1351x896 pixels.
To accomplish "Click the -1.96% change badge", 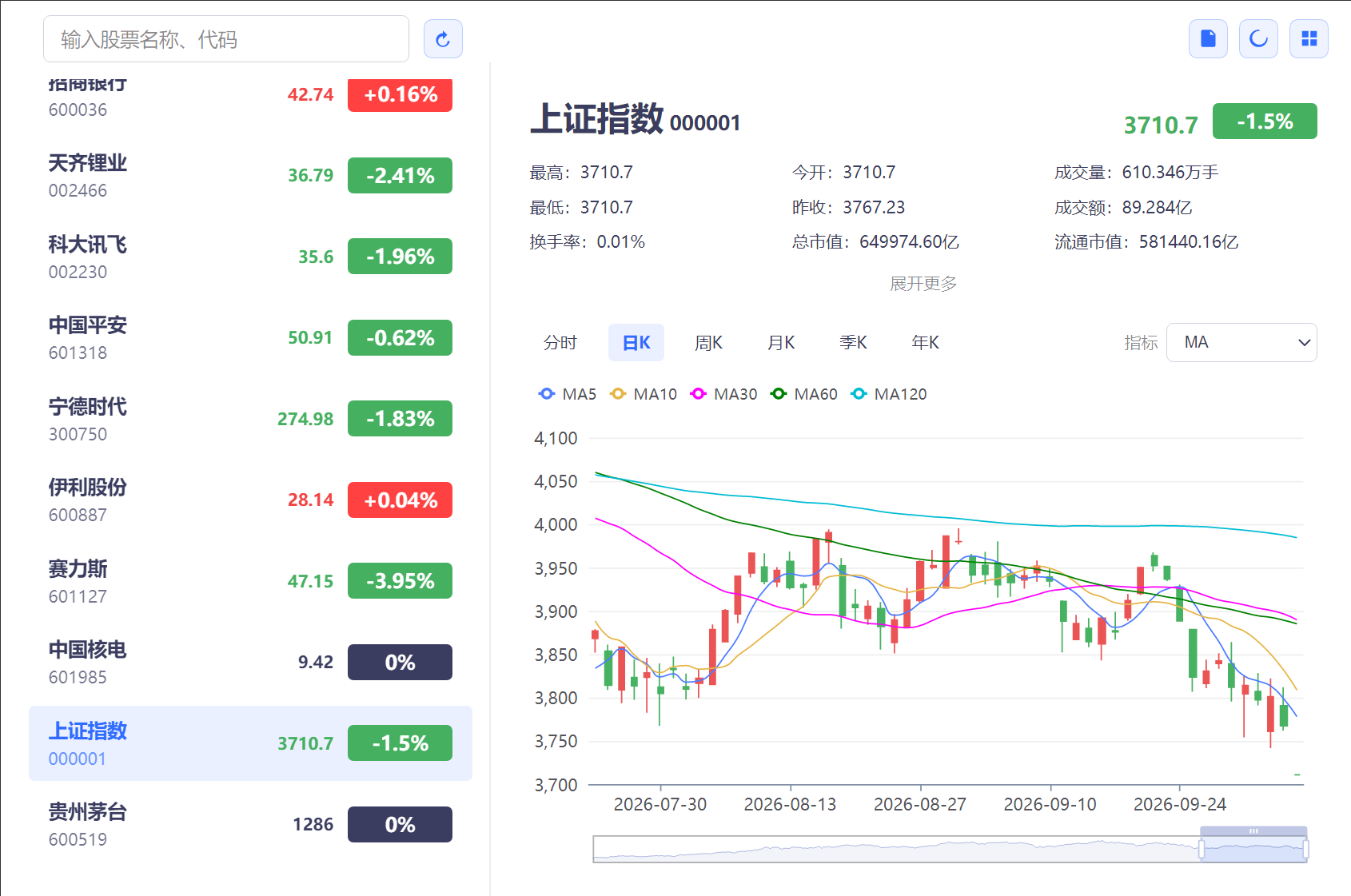I will pos(400,257).
